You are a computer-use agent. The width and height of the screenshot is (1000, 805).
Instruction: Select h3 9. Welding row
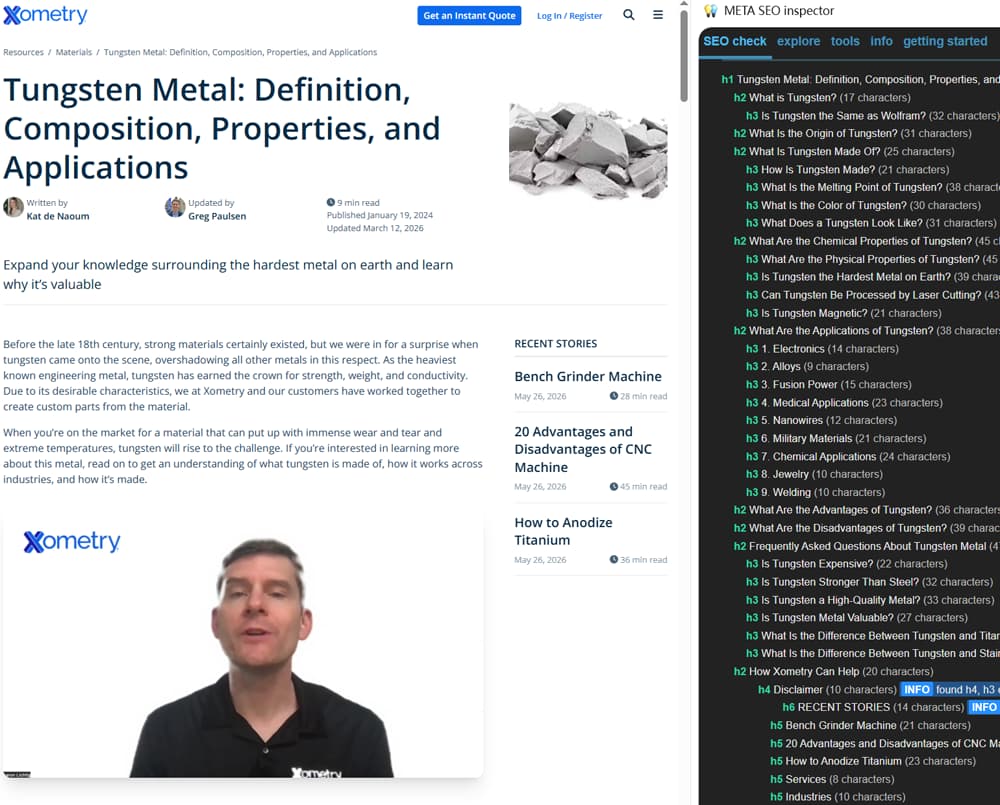click(815, 492)
